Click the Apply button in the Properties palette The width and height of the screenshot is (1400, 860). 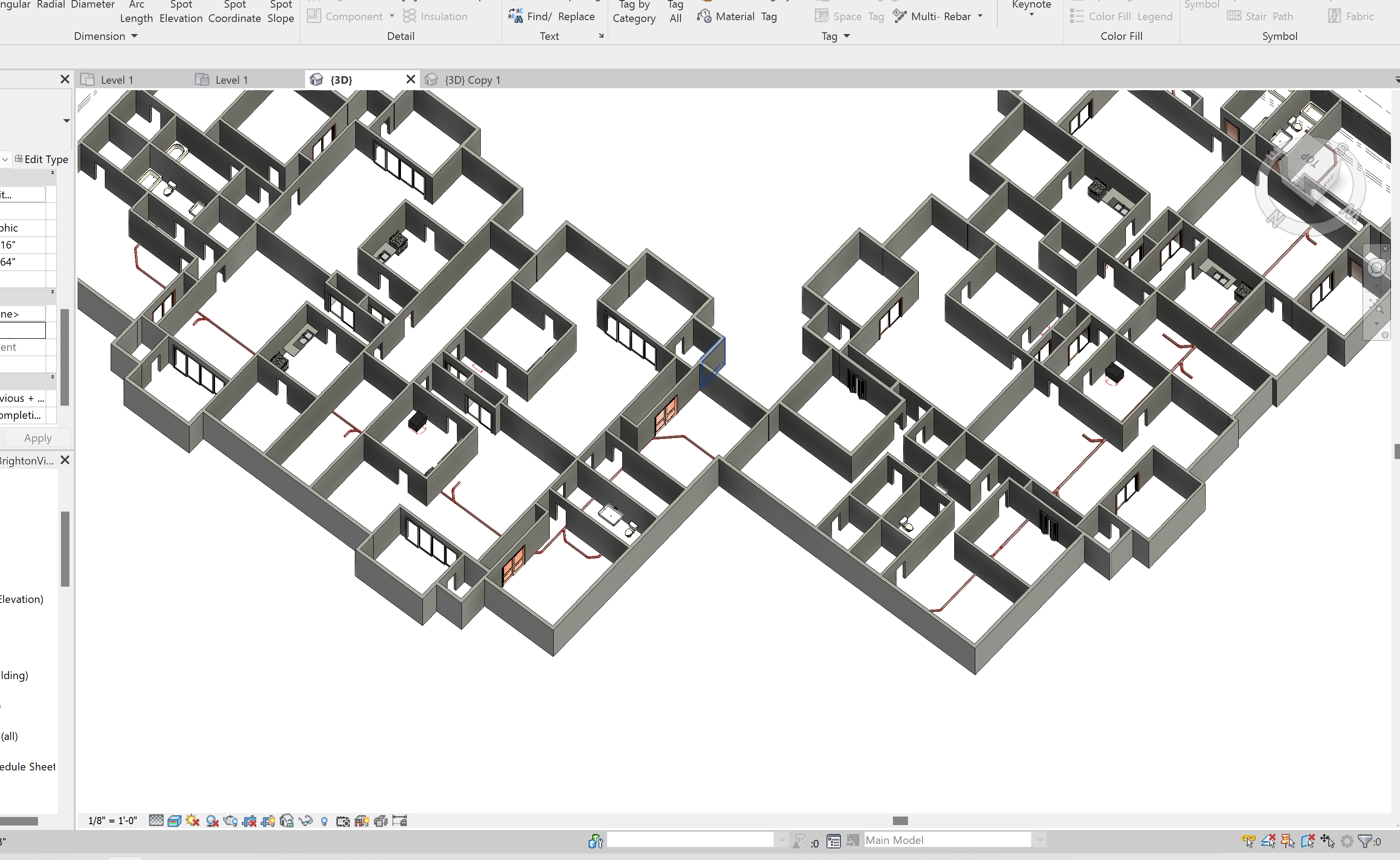37,438
